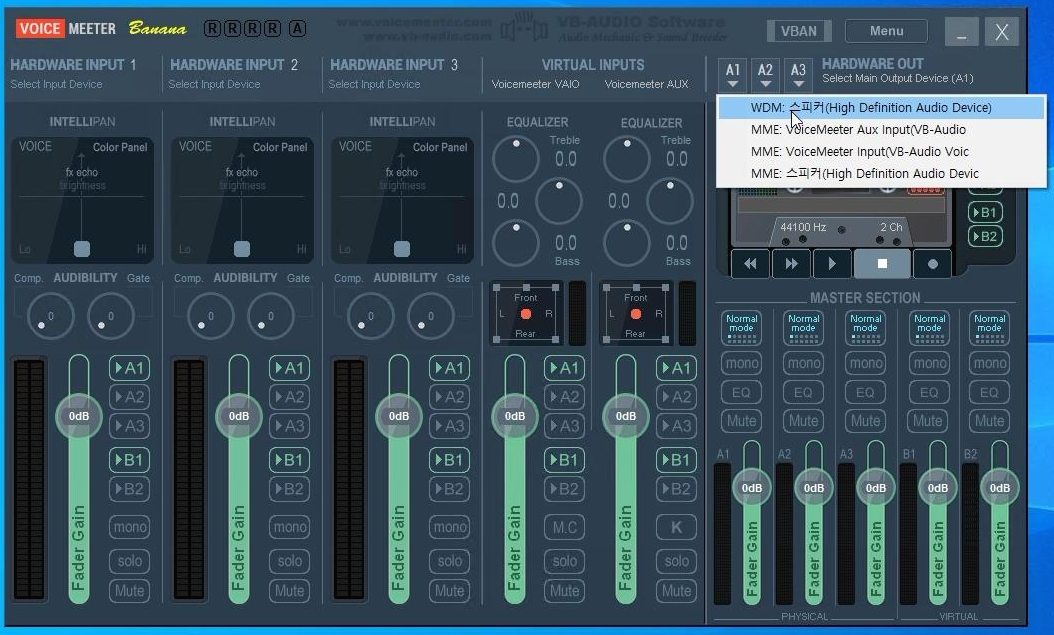Click the Voicemeeter VAIO treble EQ knob

tap(516, 159)
